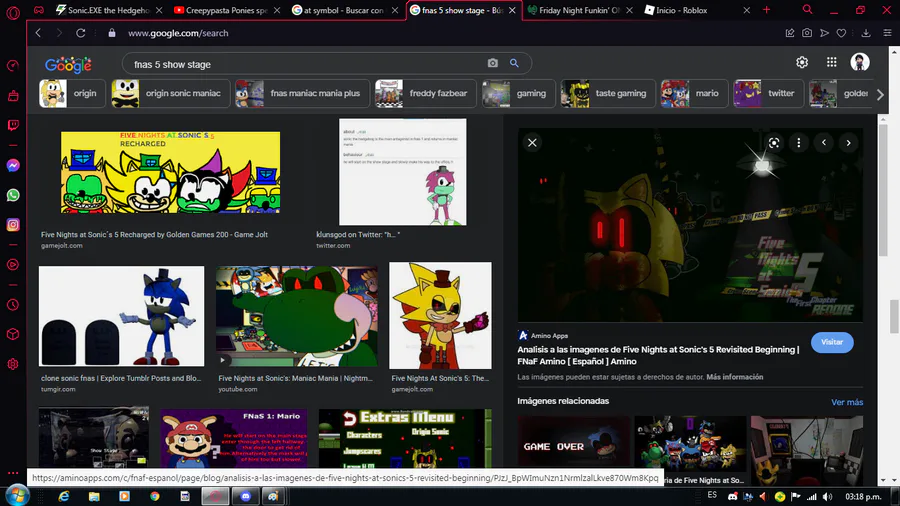
Task: Click Ver más related images link
Action: pyautogui.click(x=847, y=402)
